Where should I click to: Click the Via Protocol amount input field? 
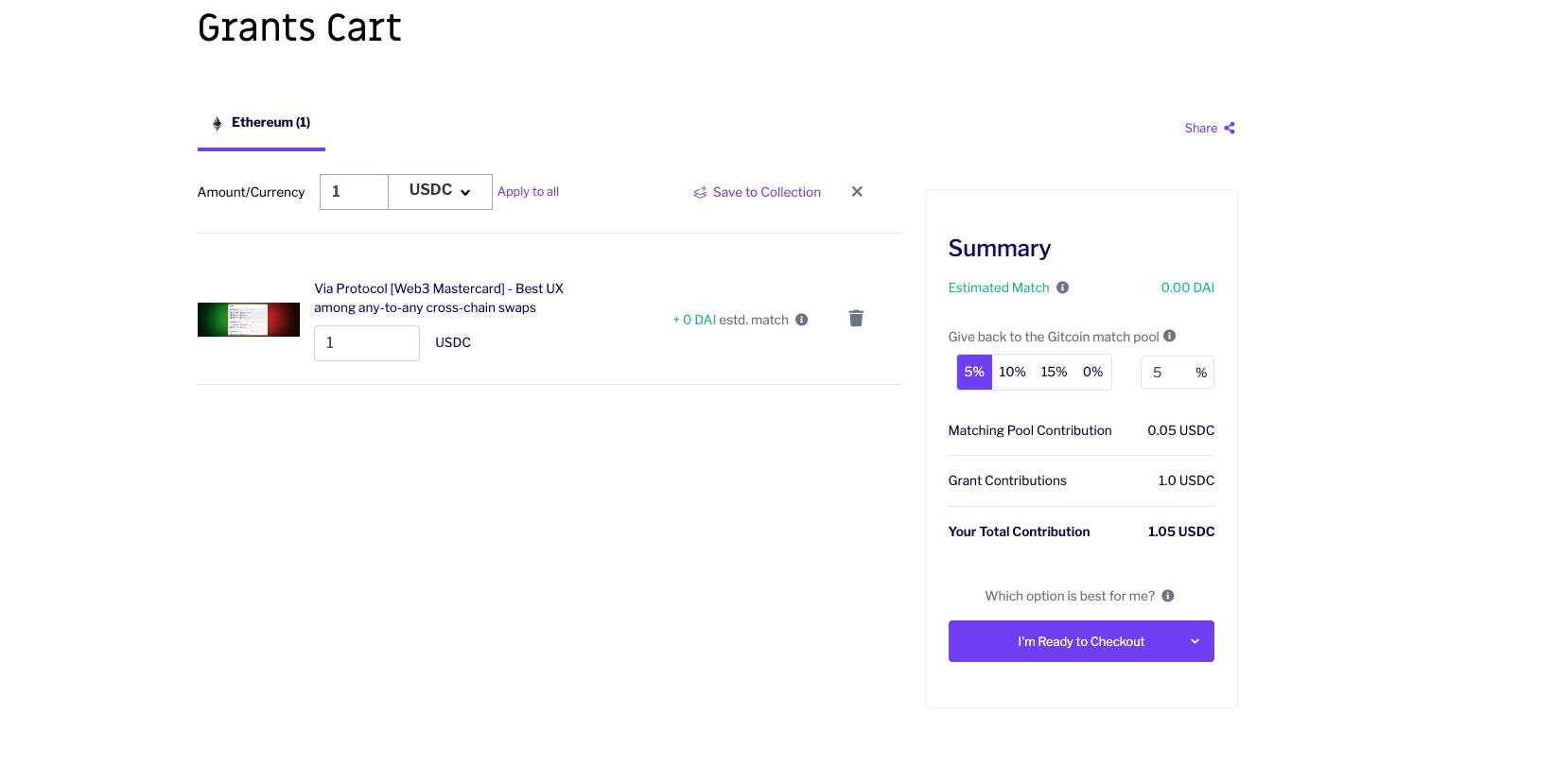[367, 343]
